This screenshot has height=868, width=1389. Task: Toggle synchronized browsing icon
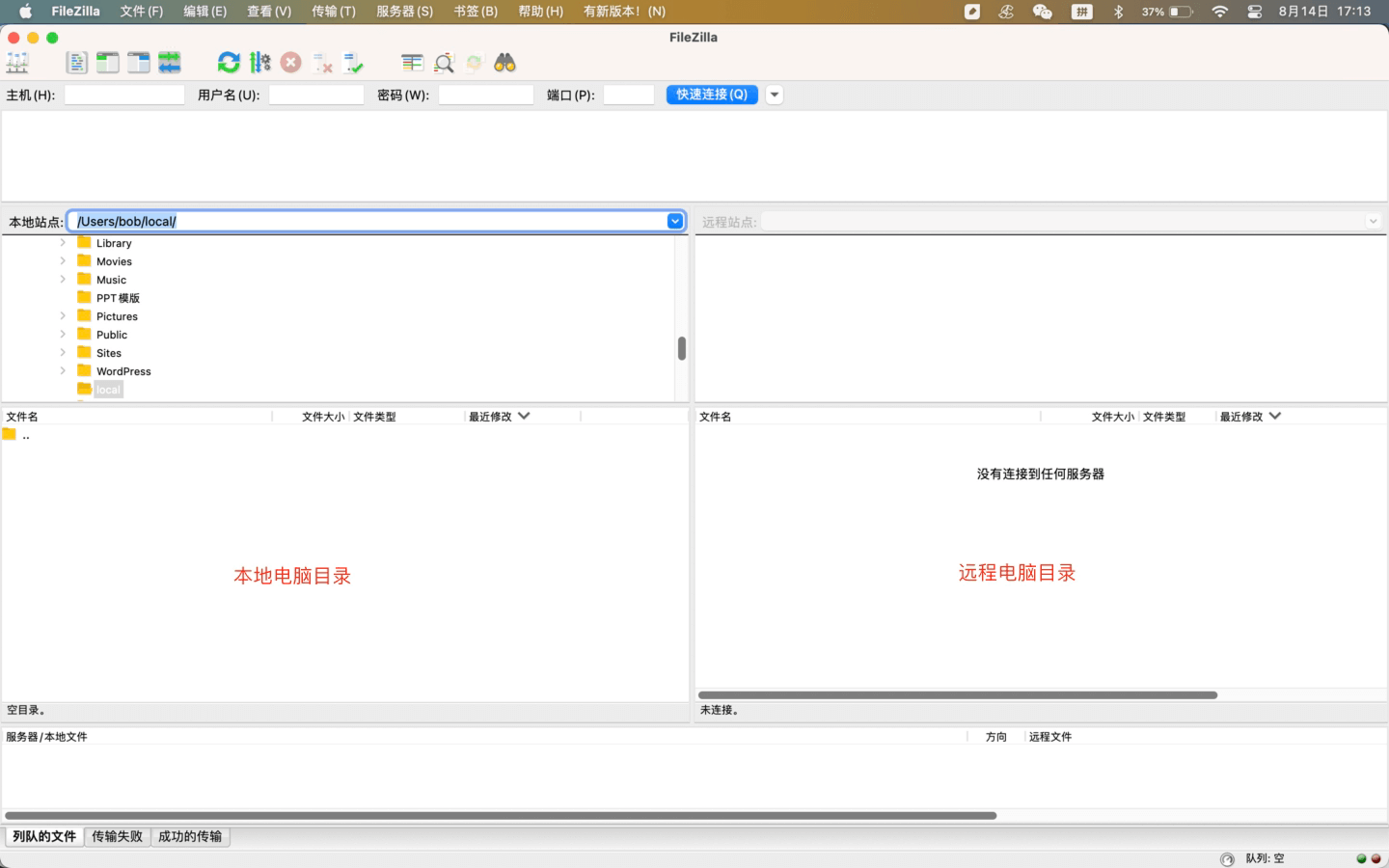475,63
